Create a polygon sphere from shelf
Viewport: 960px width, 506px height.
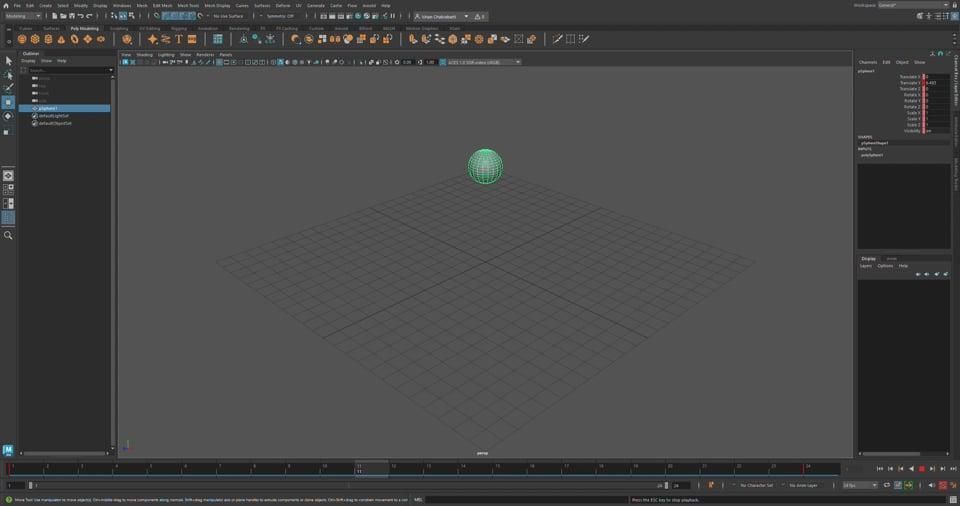tap(22, 39)
